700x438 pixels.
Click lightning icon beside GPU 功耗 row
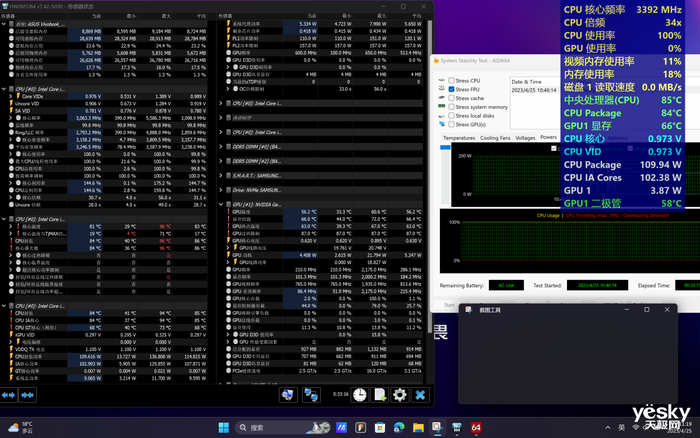(228, 255)
